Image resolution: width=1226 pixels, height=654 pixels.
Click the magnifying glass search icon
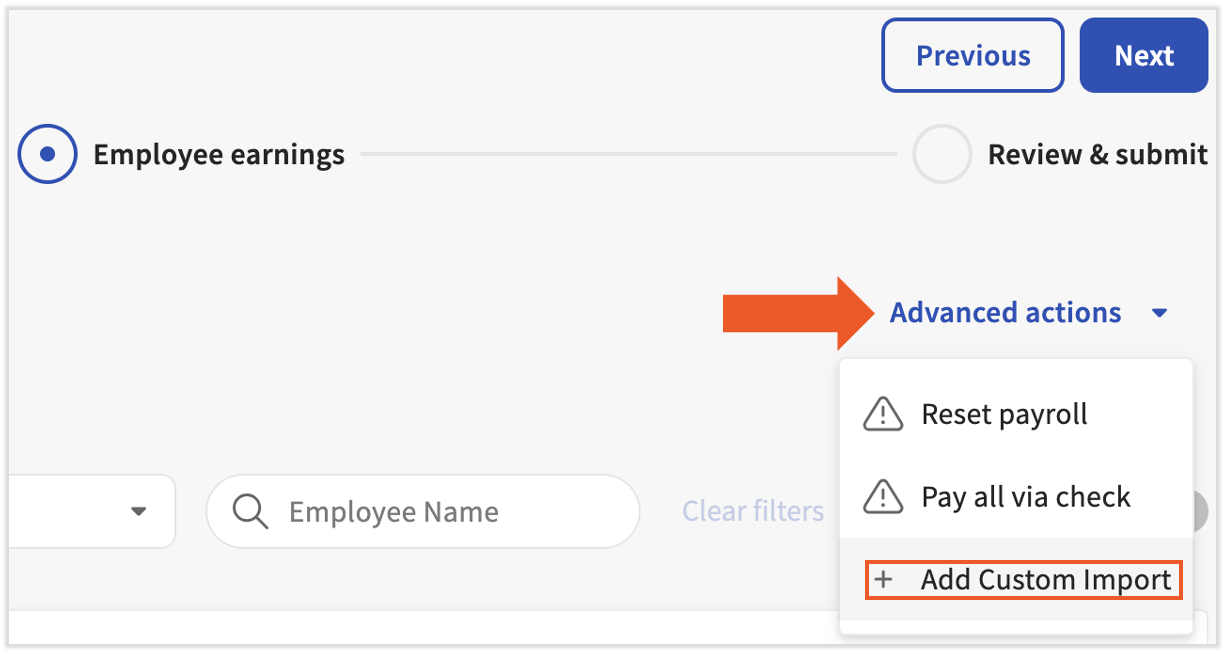tap(250, 512)
